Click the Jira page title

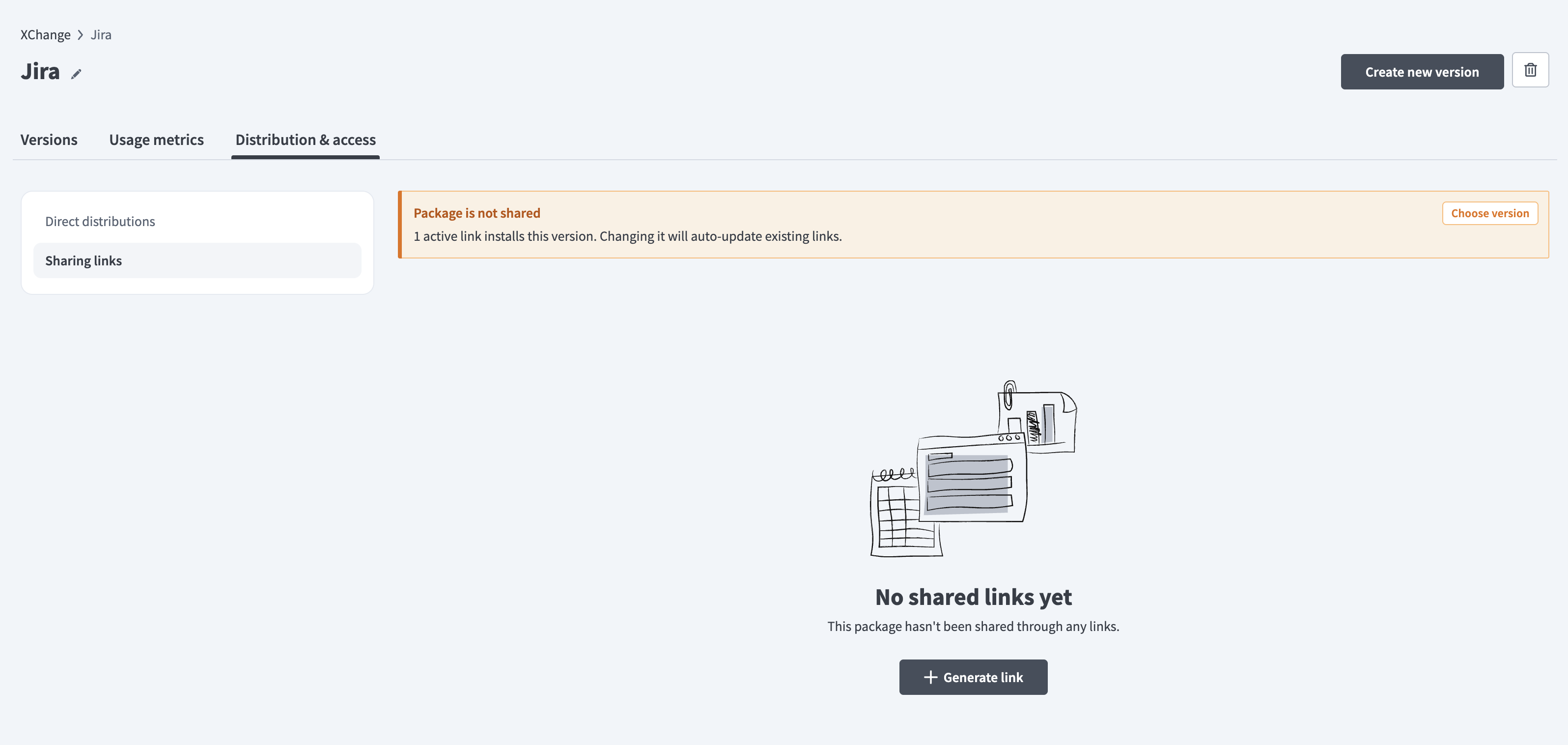[x=40, y=71]
